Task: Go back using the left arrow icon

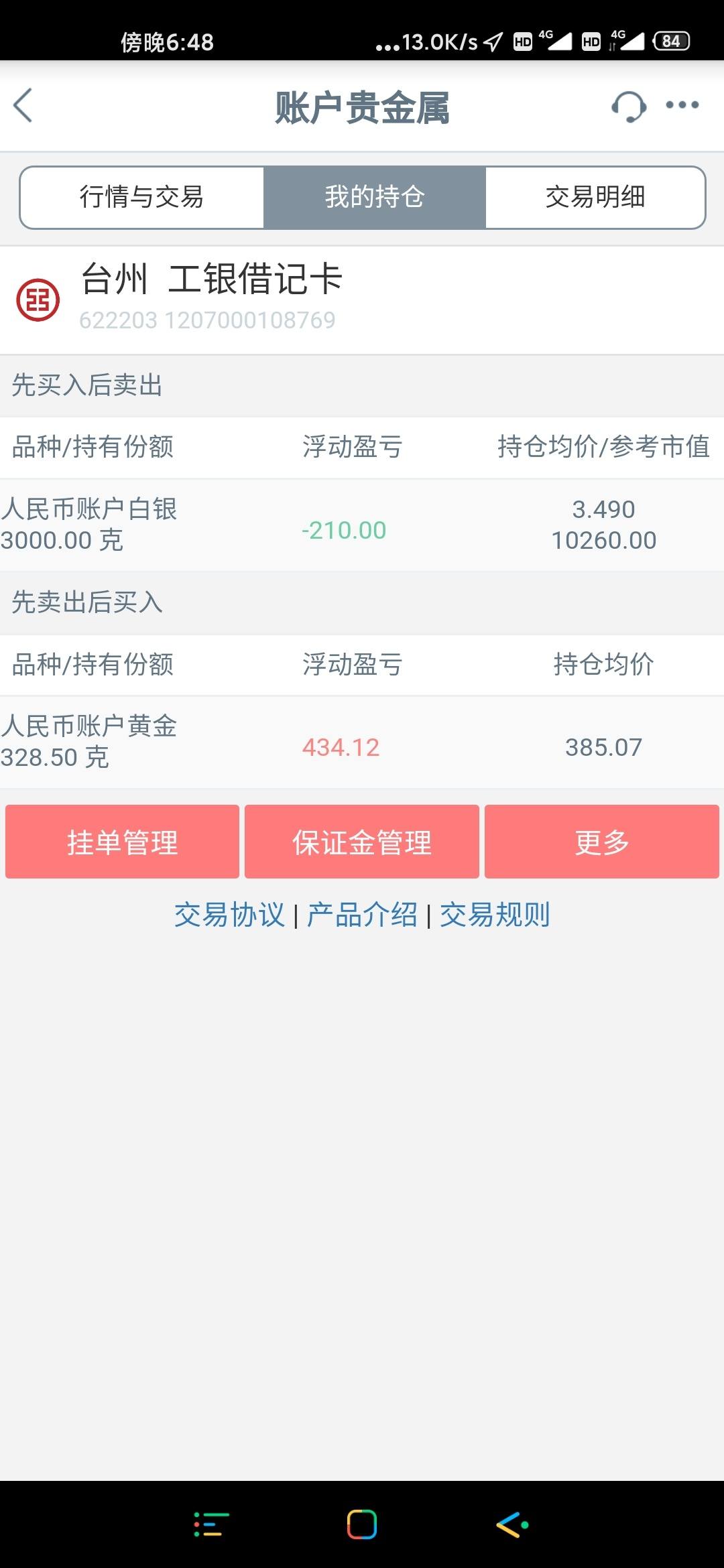Action: pos(23,106)
